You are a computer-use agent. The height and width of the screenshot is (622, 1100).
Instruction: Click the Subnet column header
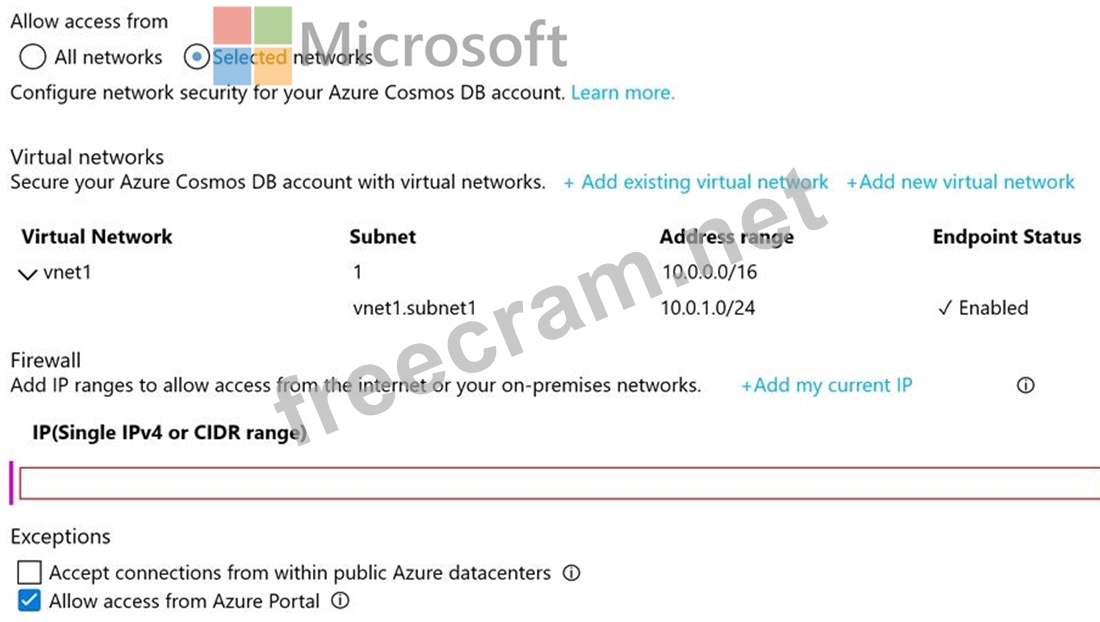pyautogui.click(x=382, y=237)
